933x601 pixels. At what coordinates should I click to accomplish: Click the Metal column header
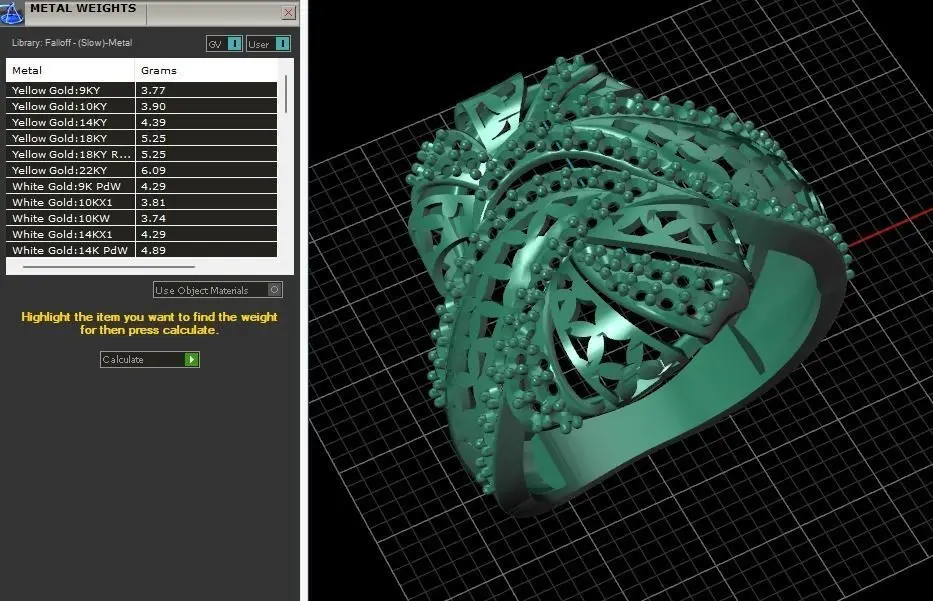click(x=70, y=70)
